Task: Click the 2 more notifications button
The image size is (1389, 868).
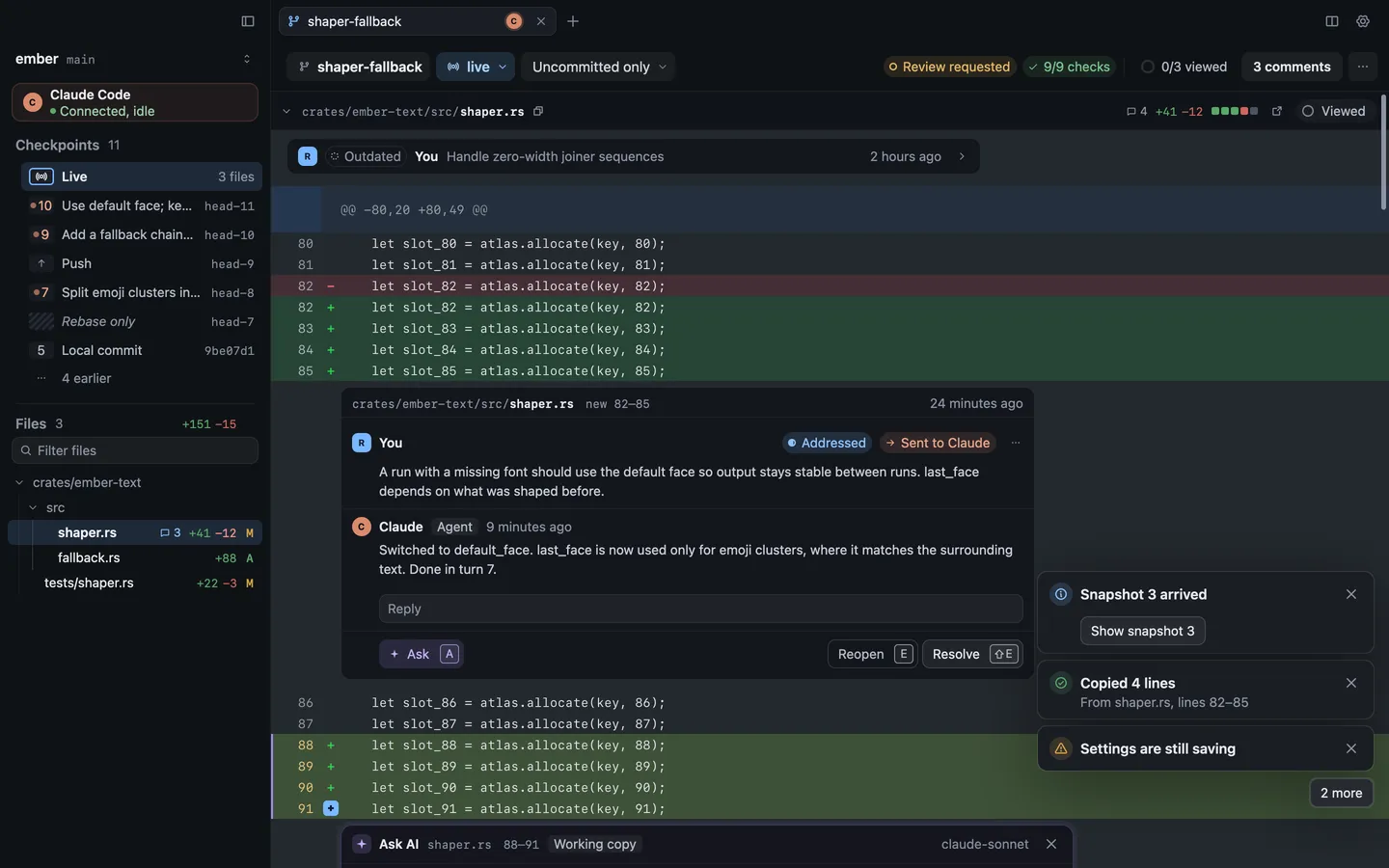Action: [1341, 793]
